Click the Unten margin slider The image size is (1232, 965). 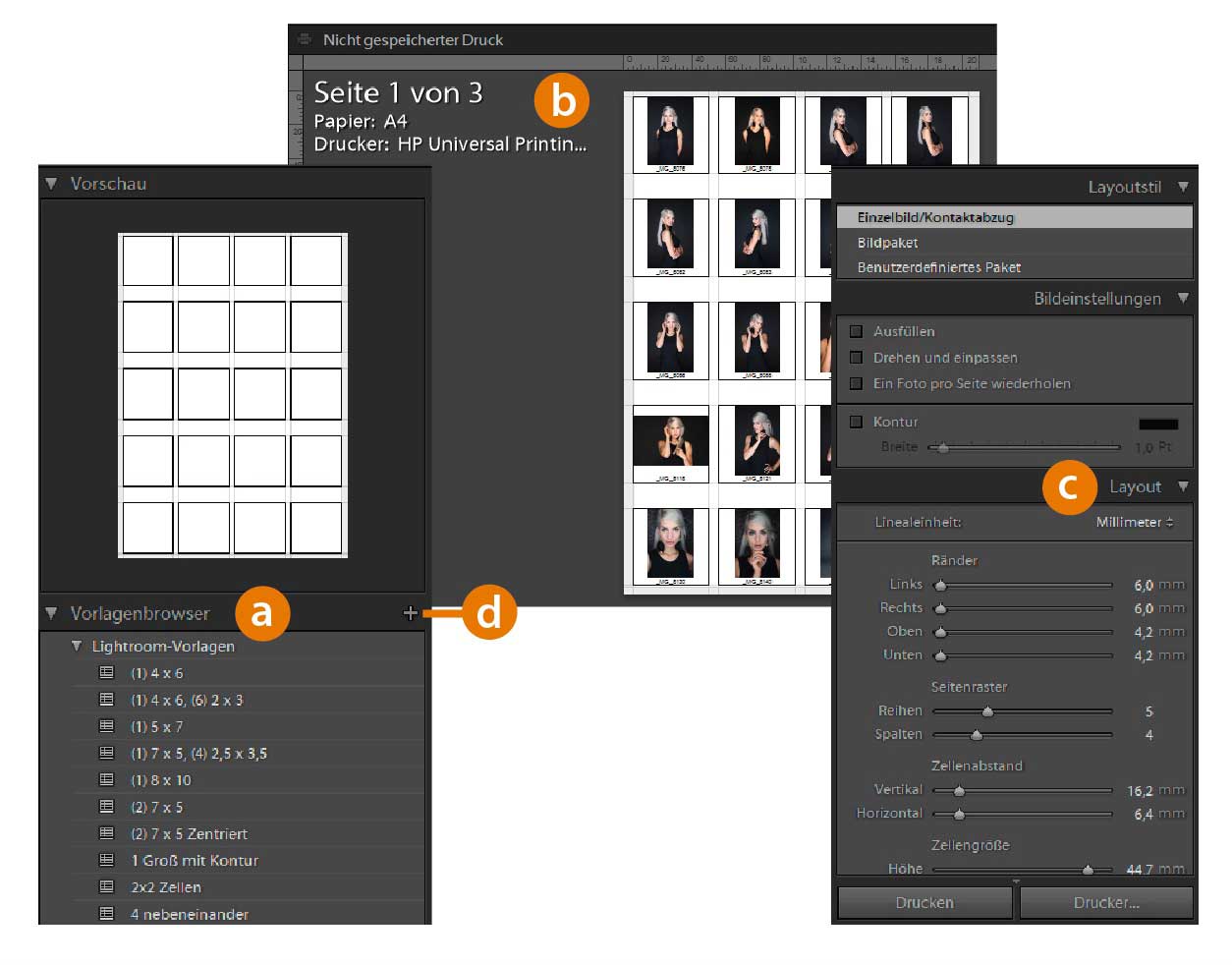click(x=1023, y=655)
